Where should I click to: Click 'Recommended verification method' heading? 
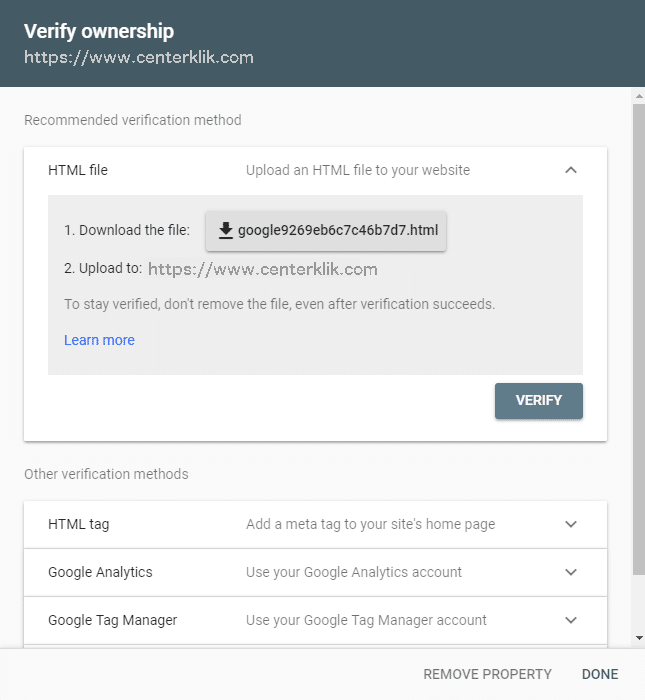pos(133,120)
